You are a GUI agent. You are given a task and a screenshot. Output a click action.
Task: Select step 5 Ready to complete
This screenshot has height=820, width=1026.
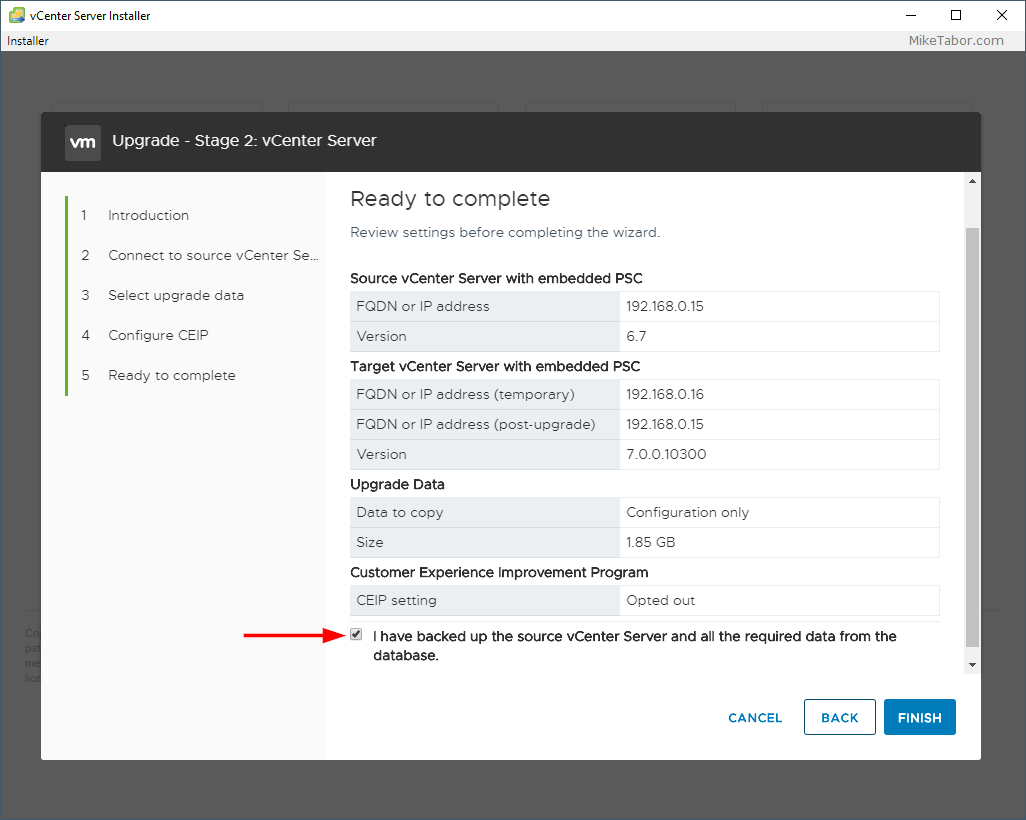(171, 375)
